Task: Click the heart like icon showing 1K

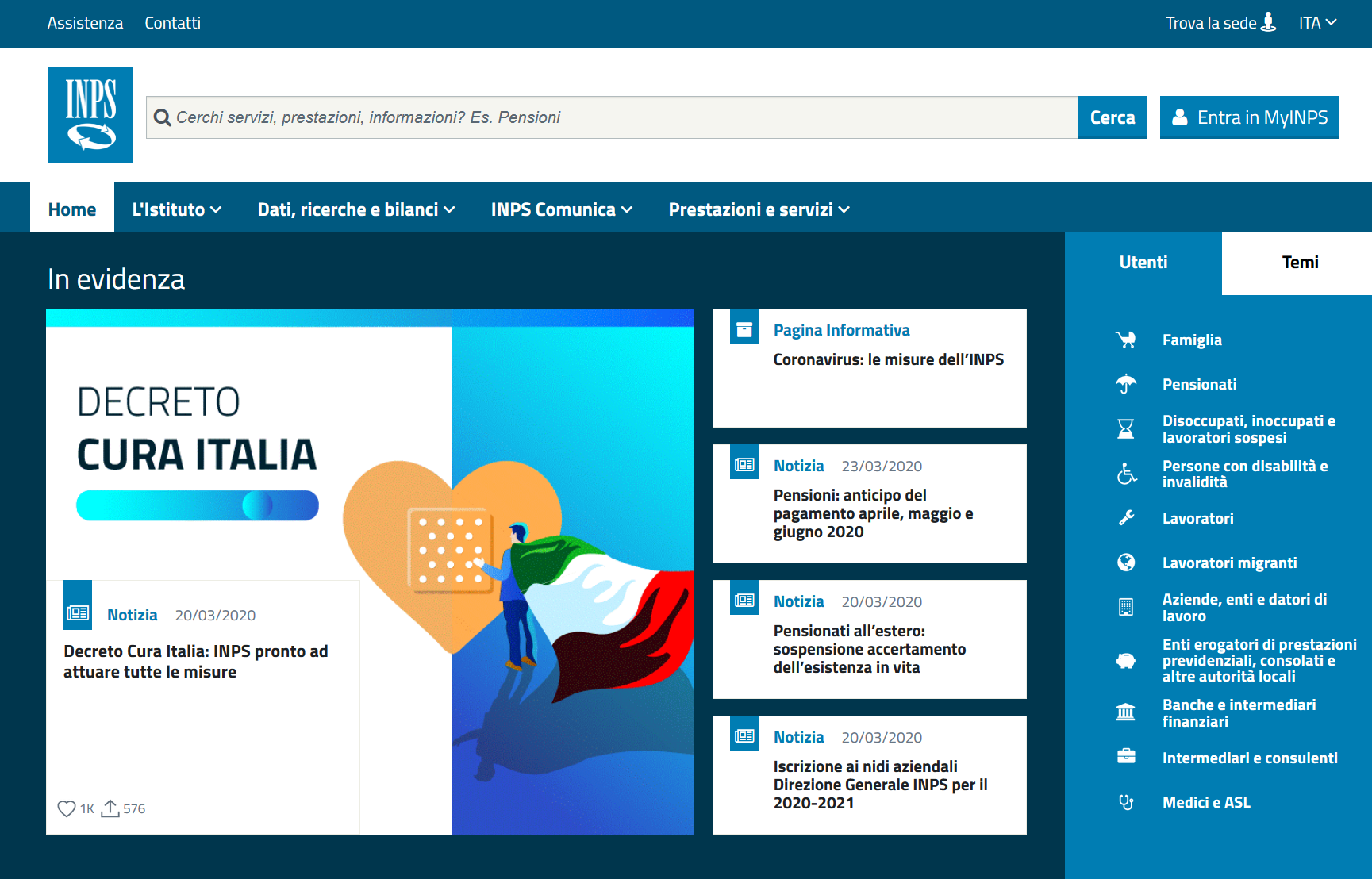Action: 67,808
